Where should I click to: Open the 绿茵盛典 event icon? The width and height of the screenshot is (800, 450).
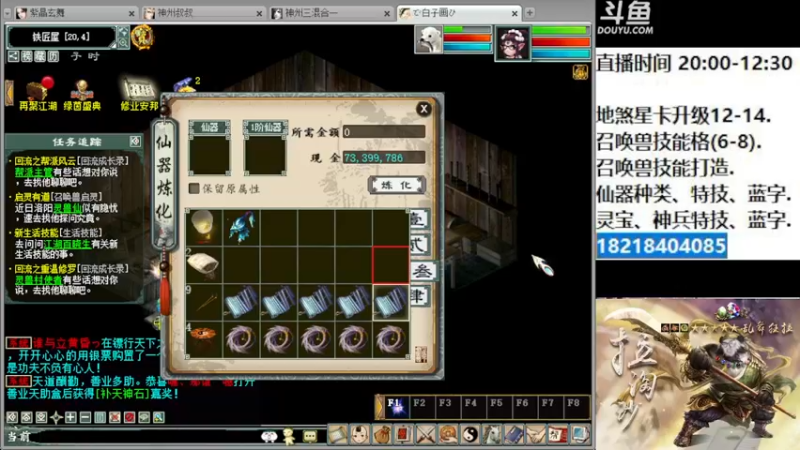point(82,95)
